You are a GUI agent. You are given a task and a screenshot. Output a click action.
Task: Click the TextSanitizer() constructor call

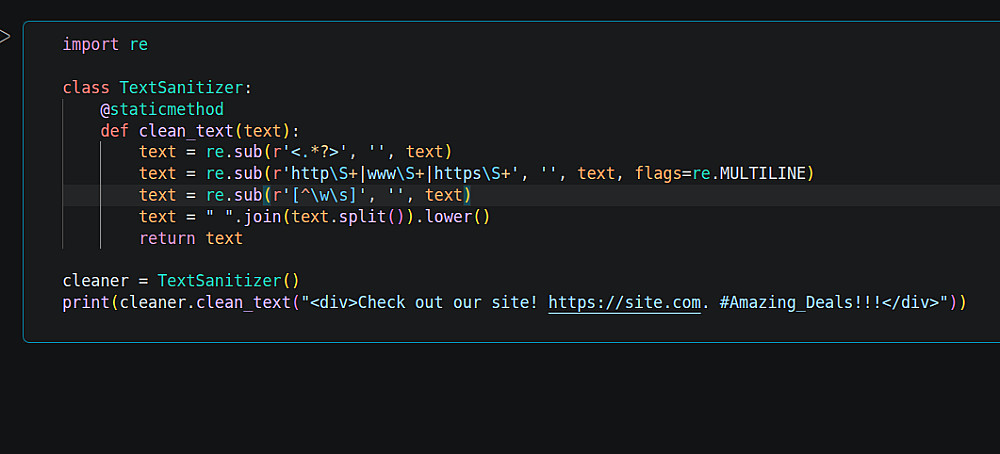pos(228,281)
